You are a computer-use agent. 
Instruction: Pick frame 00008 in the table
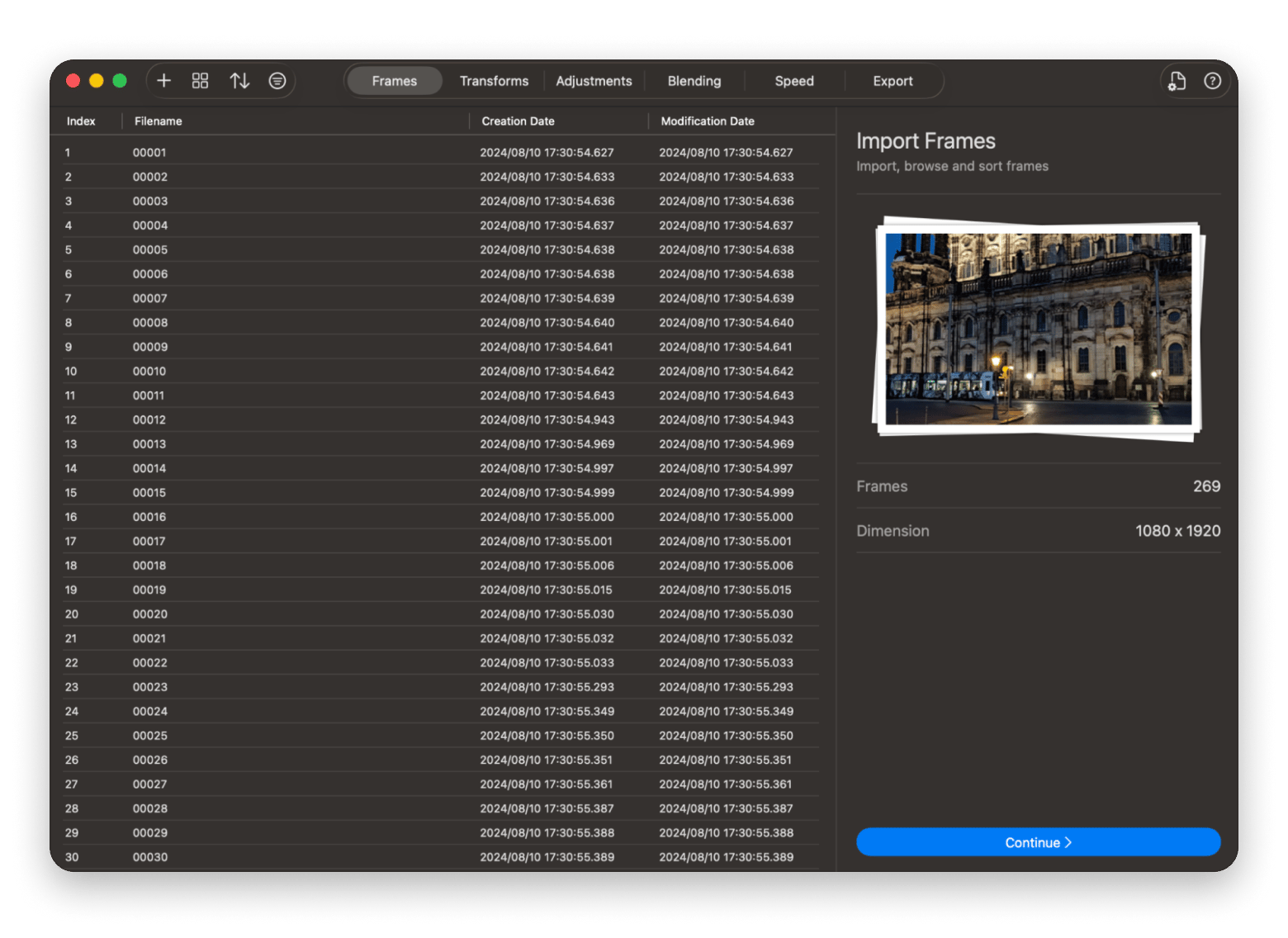[442, 323]
